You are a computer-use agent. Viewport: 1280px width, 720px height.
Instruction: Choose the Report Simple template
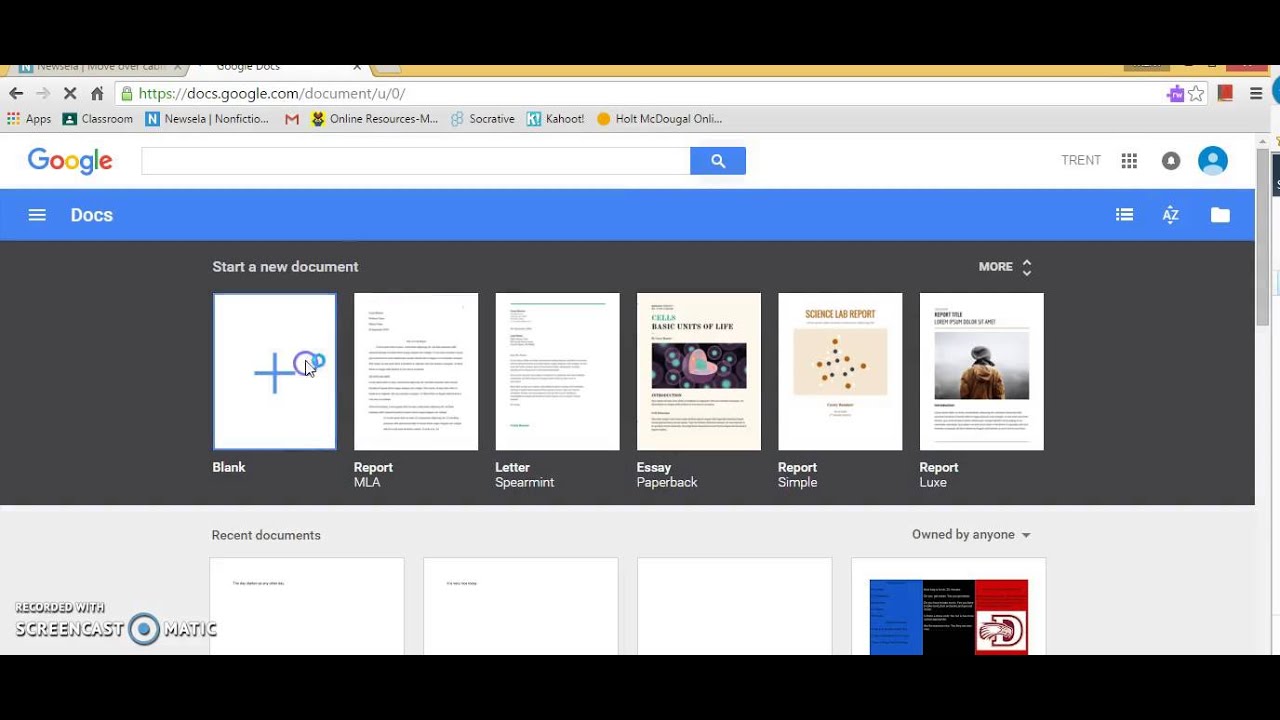[x=840, y=371]
